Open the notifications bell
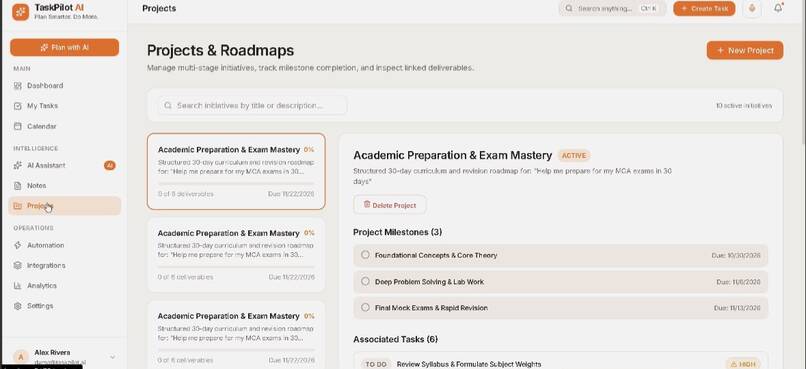This screenshot has height=369, width=806. pyautogui.click(x=778, y=9)
